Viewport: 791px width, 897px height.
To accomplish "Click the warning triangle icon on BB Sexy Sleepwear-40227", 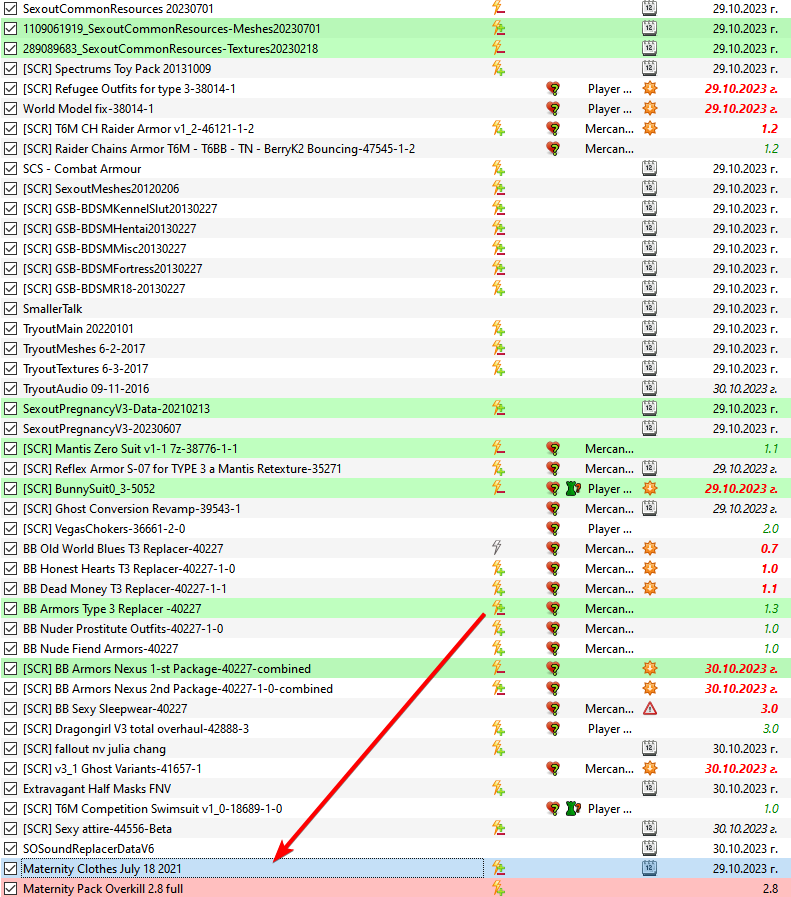I will (x=649, y=708).
